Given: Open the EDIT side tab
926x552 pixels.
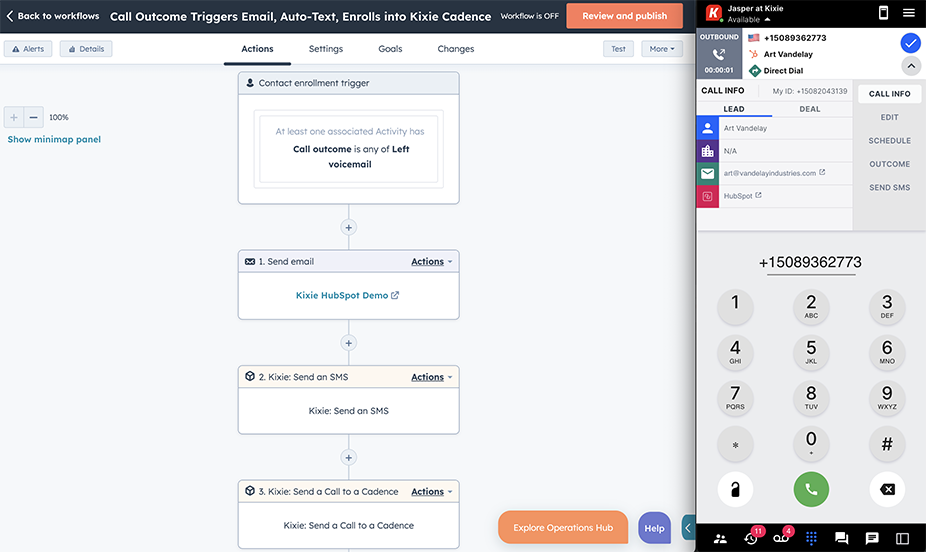Looking at the screenshot, I should tap(889, 117).
